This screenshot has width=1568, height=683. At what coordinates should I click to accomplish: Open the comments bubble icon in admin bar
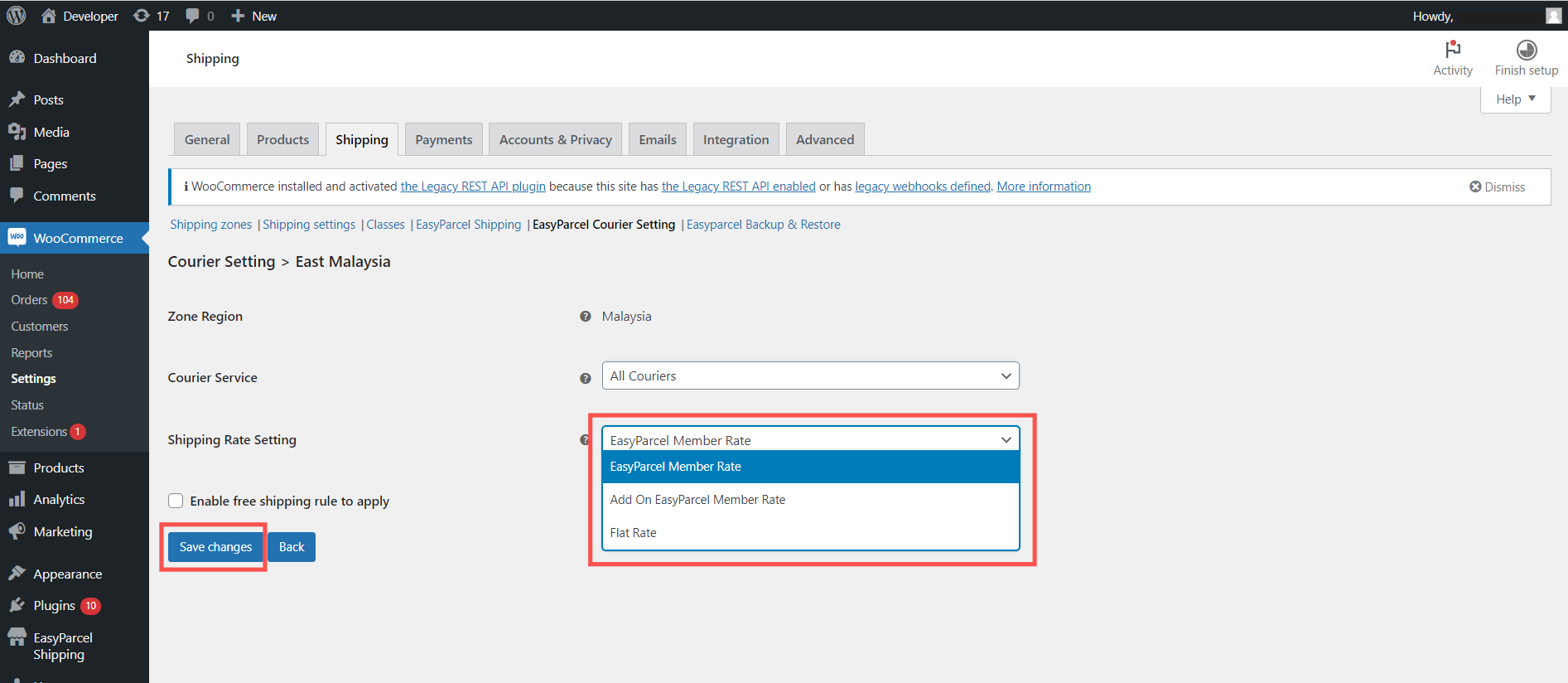192,16
